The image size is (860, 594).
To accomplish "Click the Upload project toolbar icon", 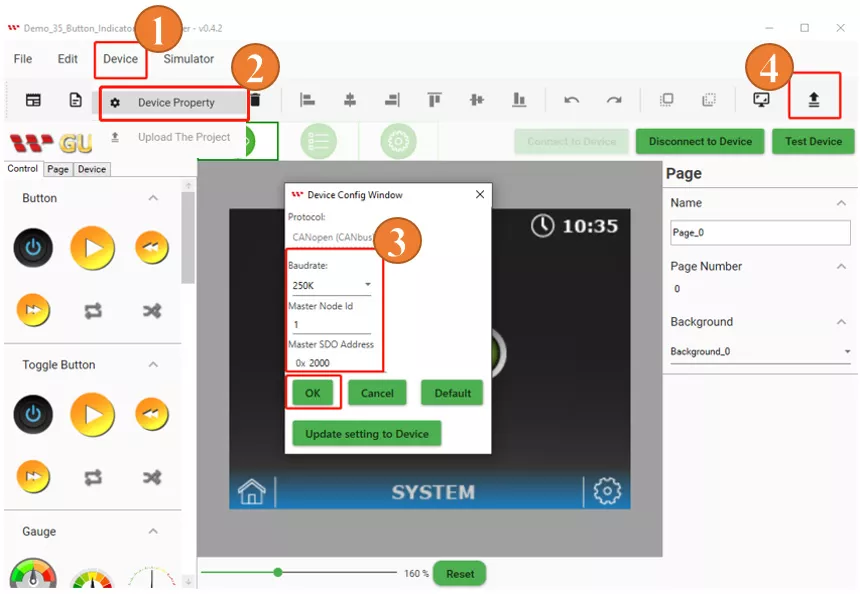I will tap(813, 100).
